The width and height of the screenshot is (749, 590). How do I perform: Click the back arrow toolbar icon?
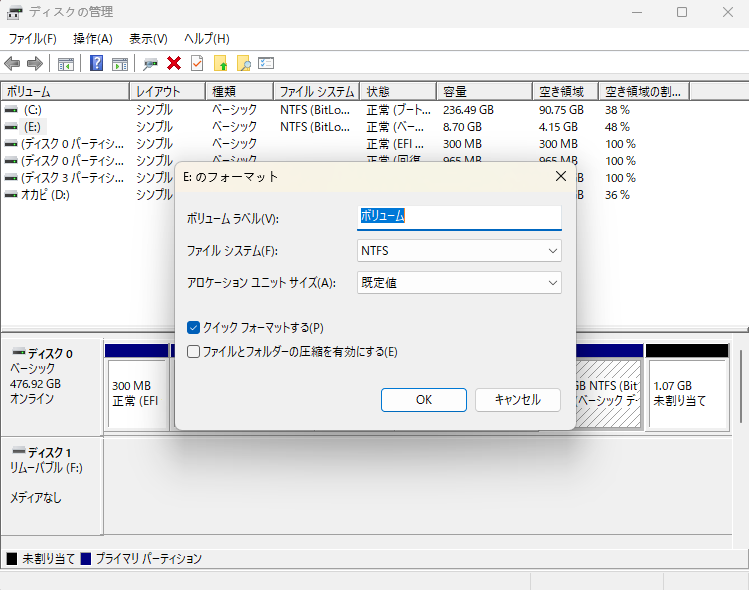pyautogui.click(x=12, y=63)
